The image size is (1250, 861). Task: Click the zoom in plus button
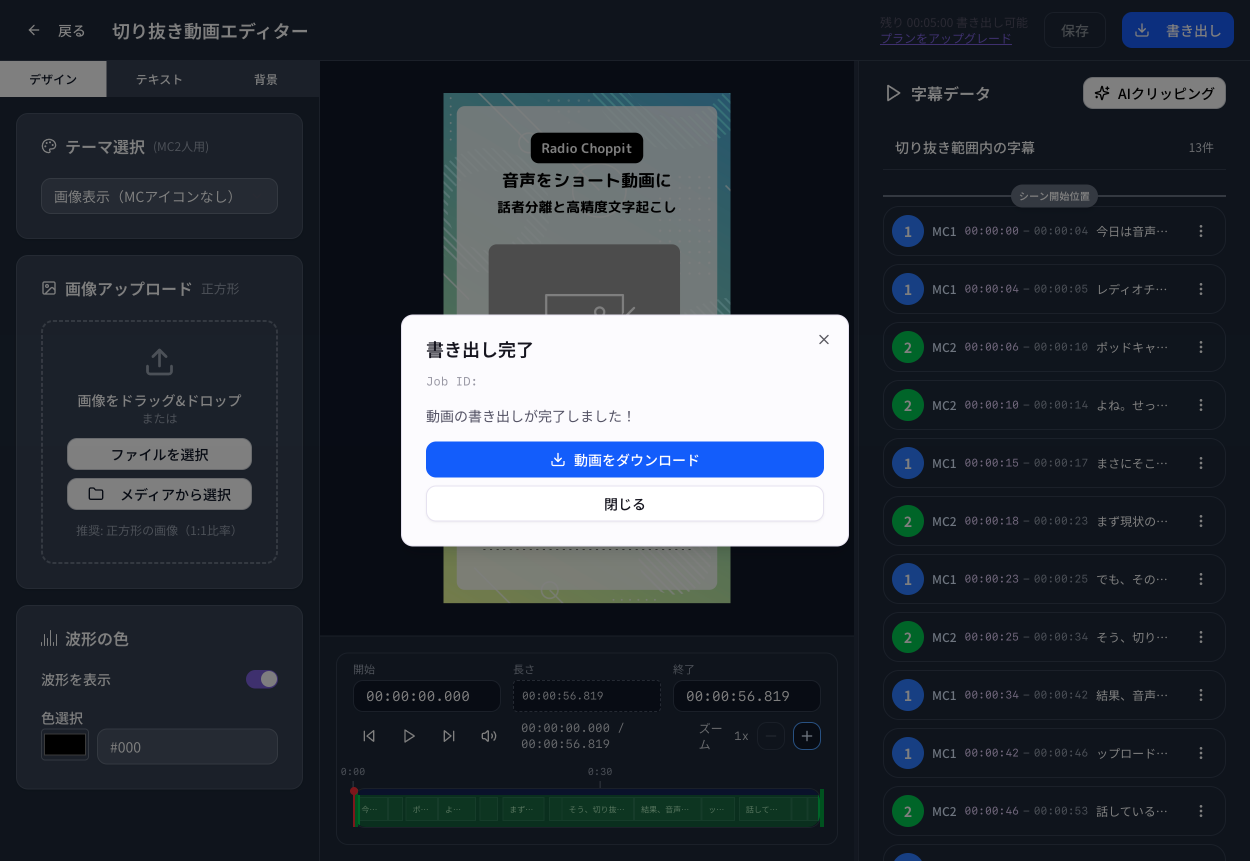click(x=807, y=736)
